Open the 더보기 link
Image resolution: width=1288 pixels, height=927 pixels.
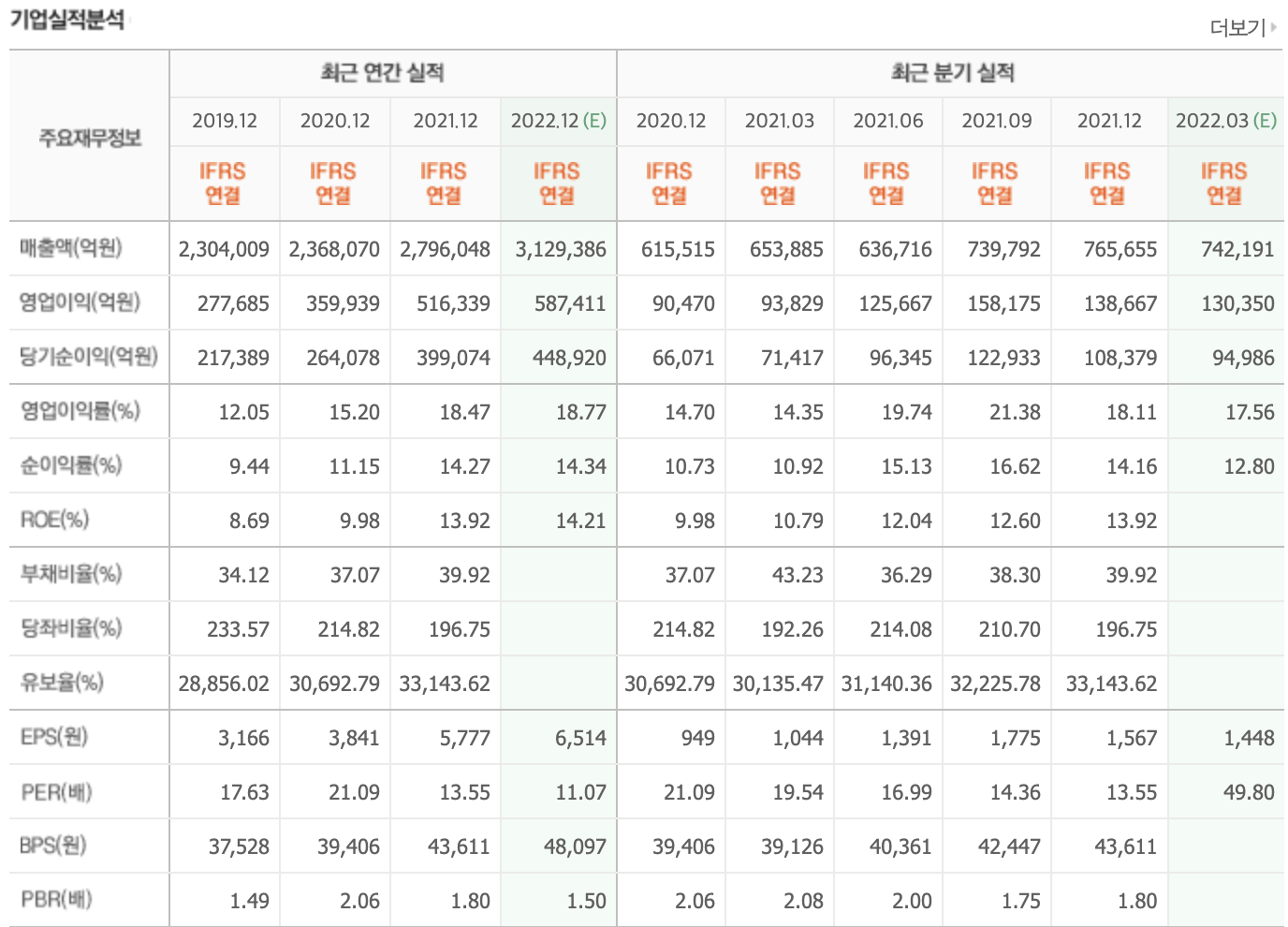coord(1237,28)
